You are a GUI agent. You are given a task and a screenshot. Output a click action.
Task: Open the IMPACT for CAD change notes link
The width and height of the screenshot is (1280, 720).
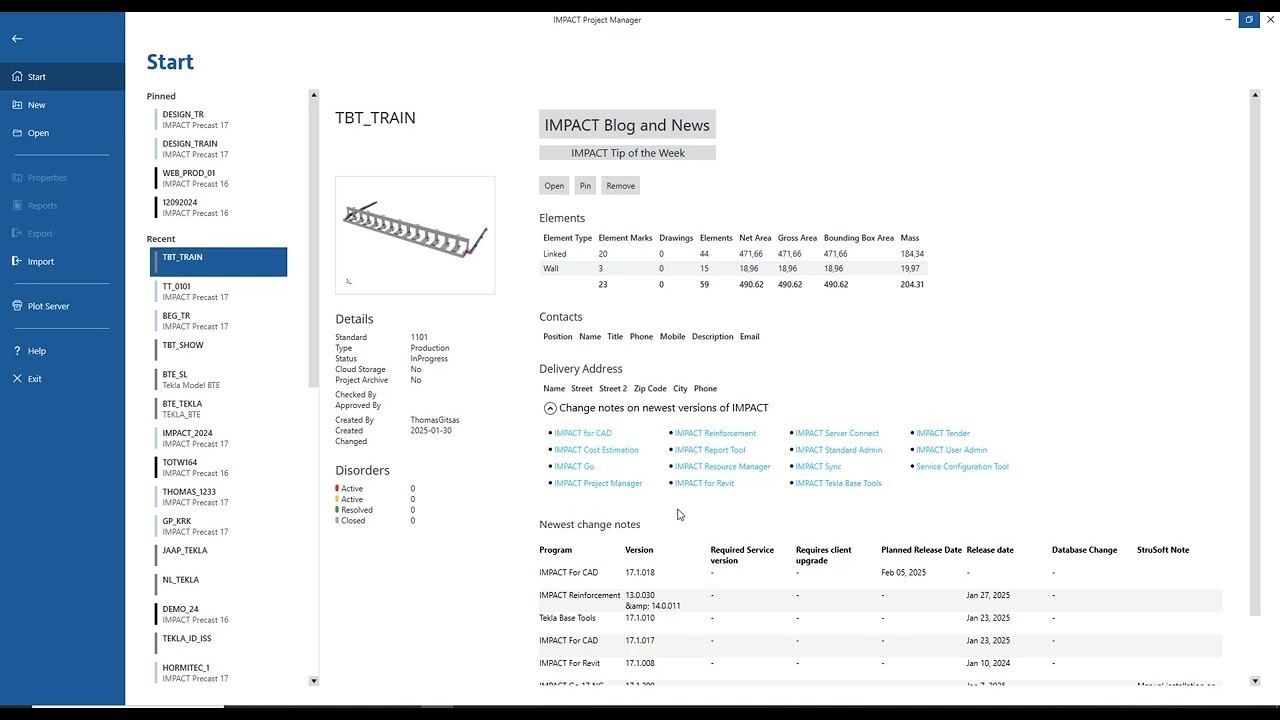click(582, 433)
